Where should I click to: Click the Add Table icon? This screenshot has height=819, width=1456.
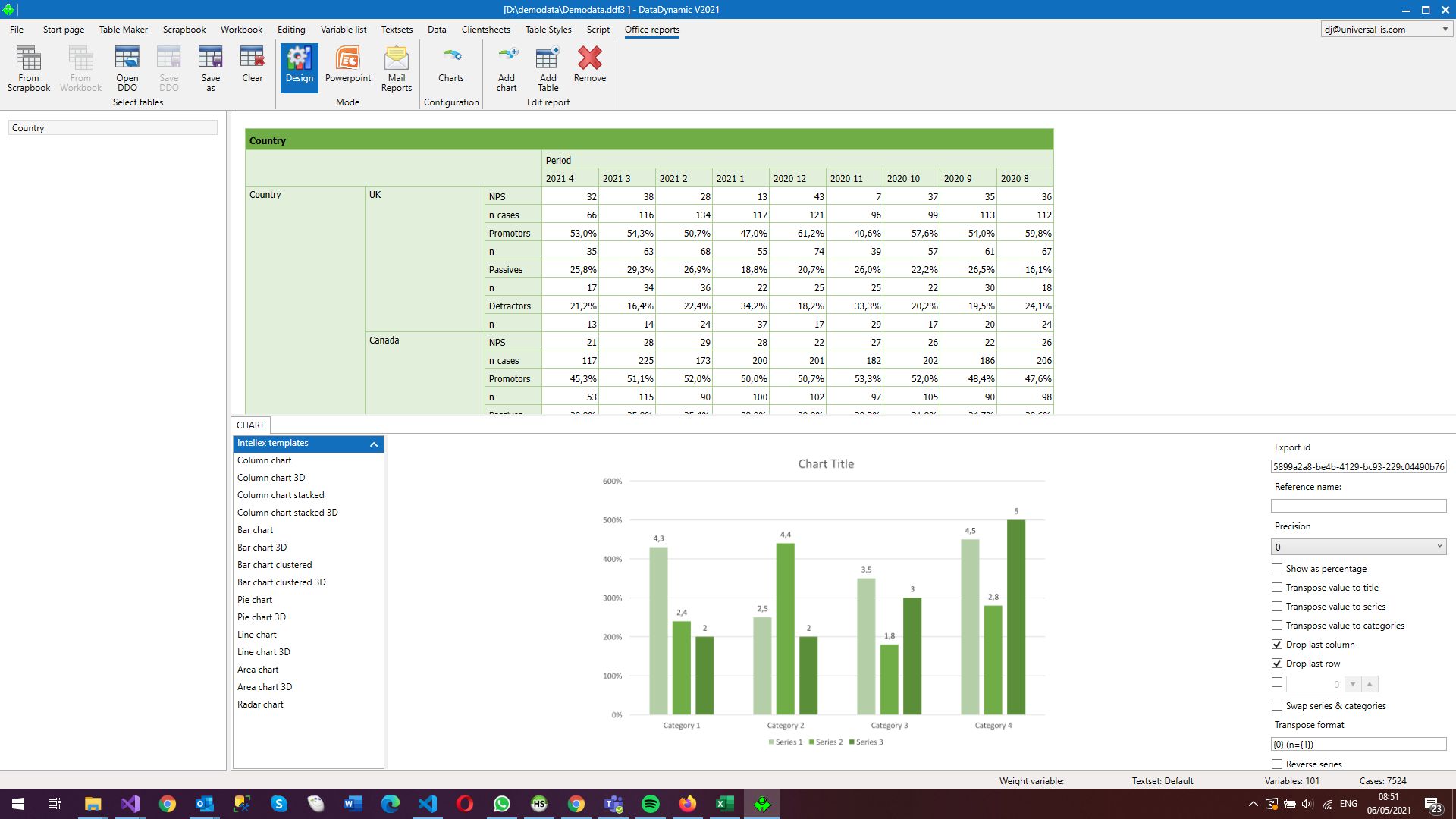click(x=548, y=67)
